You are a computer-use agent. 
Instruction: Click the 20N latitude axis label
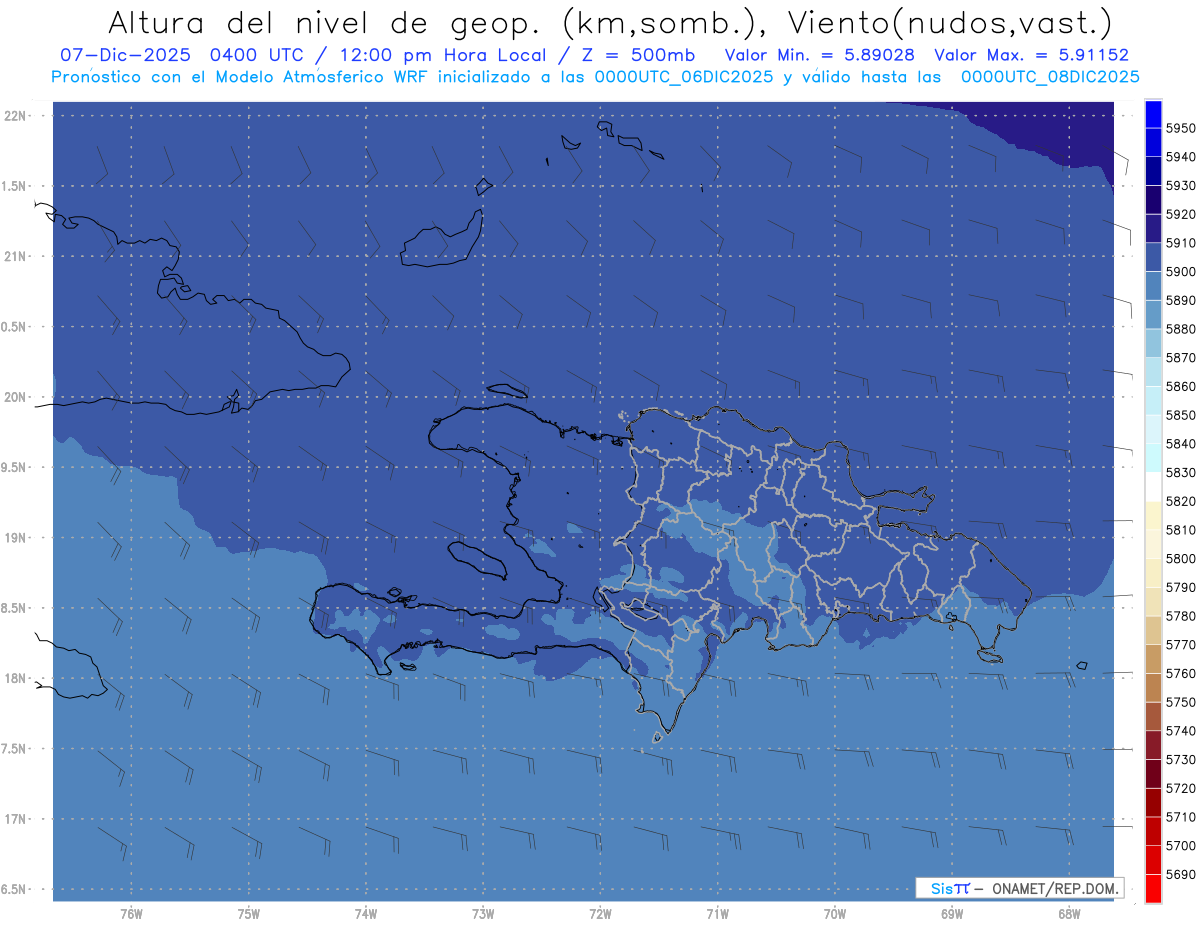(x=15, y=397)
